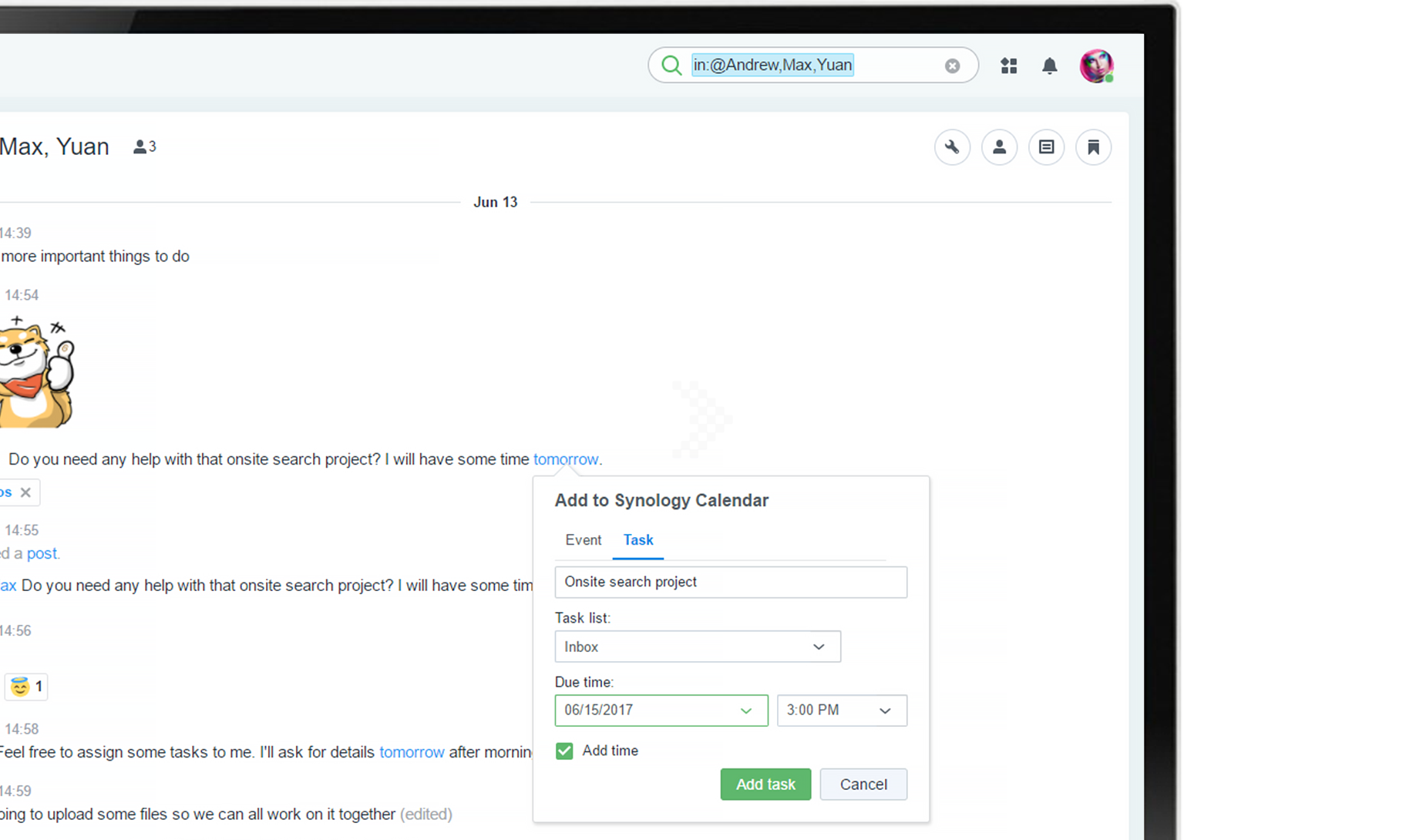Click the search magnifier icon
Image resolution: width=1406 pixels, height=840 pixels.
click(671, 66)
